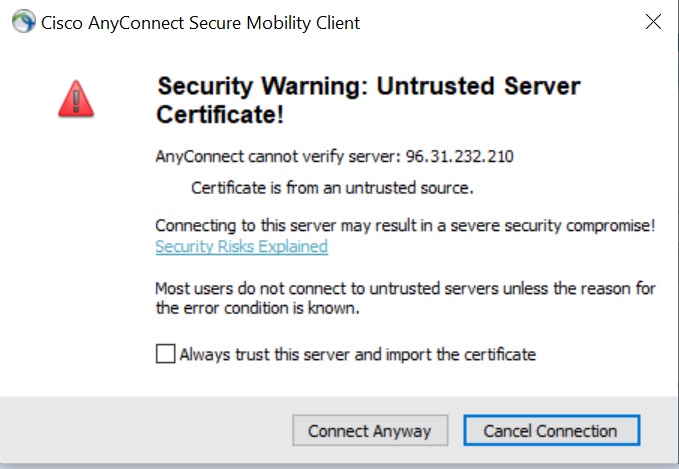Click the Cisco AnyConnect globe icon
This screenshot has width=679, height=469.
[23, 21]
